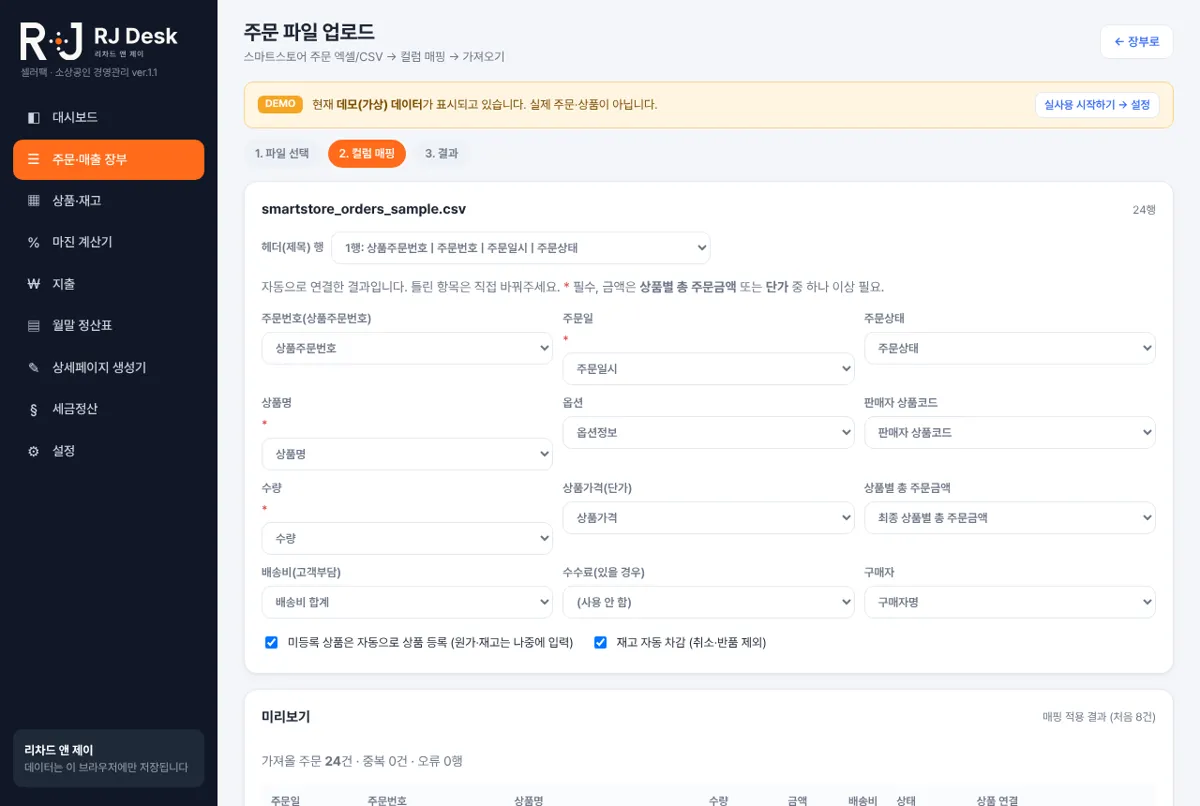The height and width of the screenshot is (806, 1200).
Task: Go to 마진 계산기 page
Action: pyautogui.click(x=108, y=243)
